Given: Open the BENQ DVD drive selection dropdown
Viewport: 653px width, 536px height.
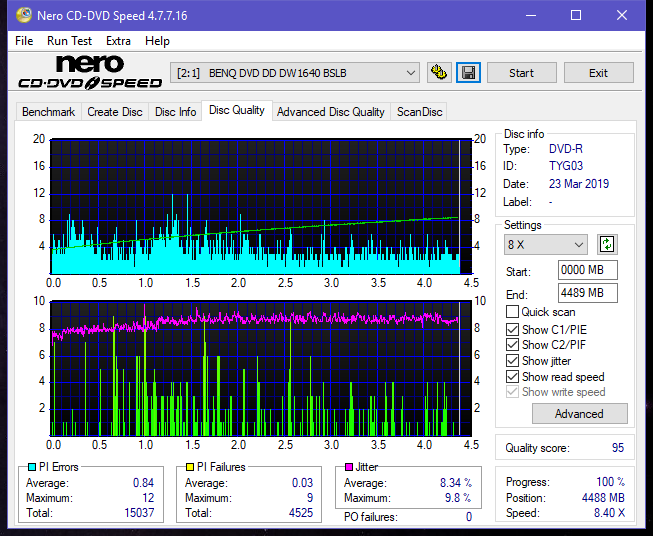Looking at the screenshot, I should 295,73.
